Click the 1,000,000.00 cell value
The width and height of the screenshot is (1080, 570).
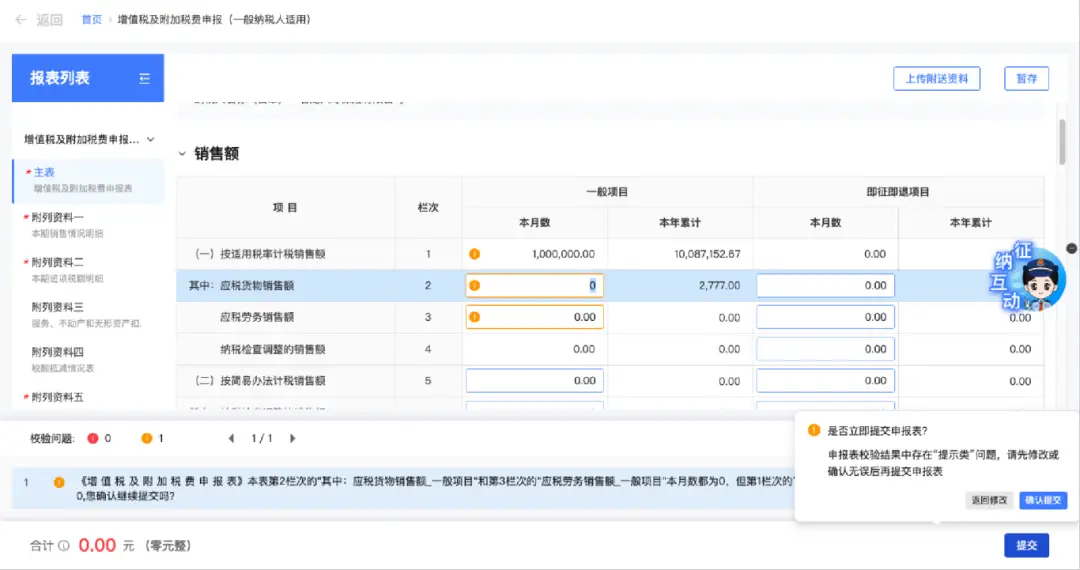tap(563, 254)
